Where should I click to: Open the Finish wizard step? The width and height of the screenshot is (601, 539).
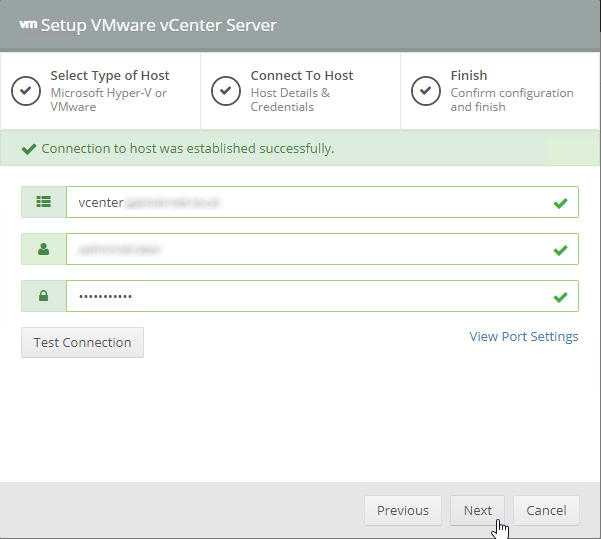[x=501, y=91]
